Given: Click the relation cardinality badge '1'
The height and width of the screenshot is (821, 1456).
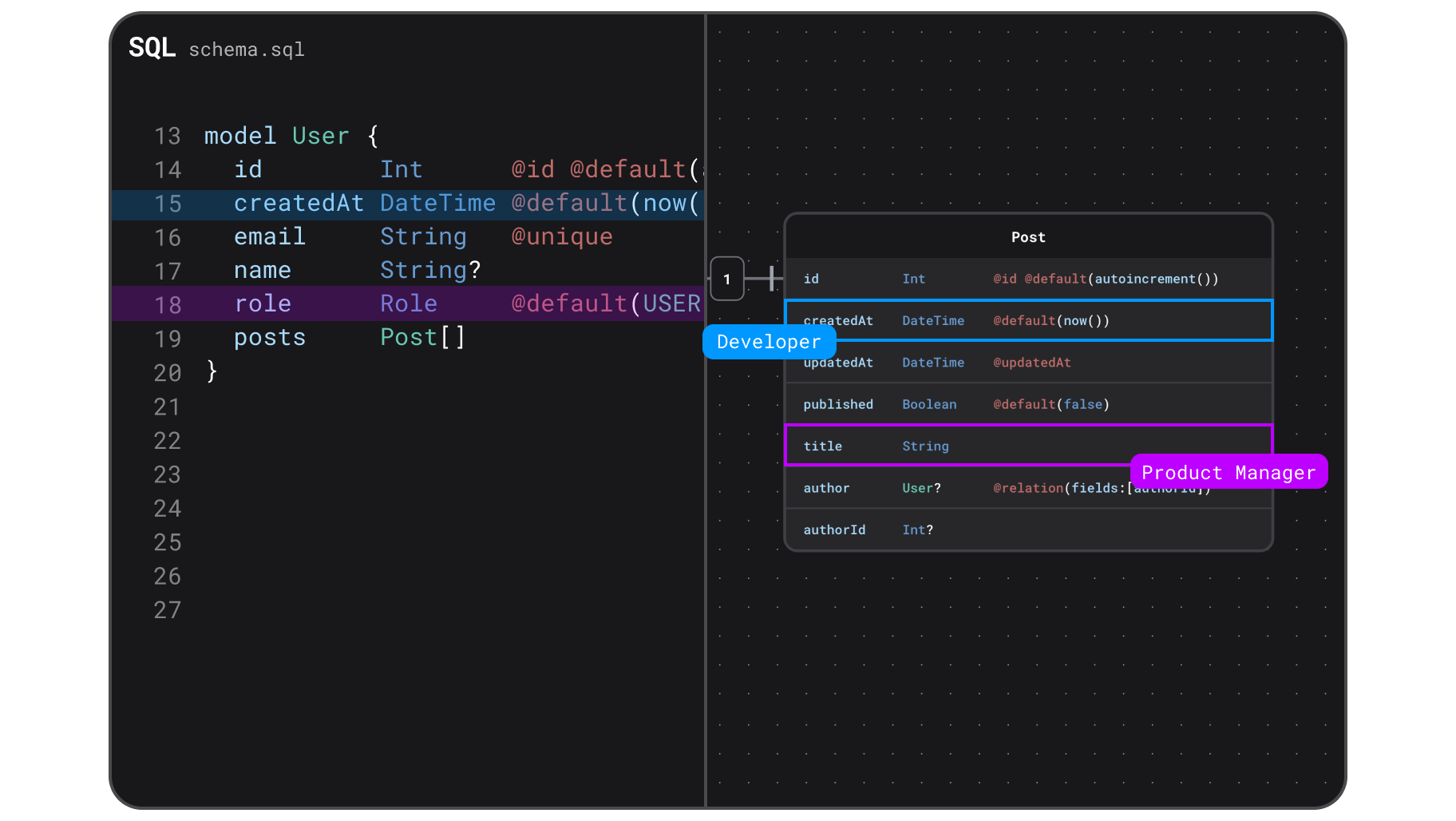Looking at the screenshot, I should click(727, 279).
